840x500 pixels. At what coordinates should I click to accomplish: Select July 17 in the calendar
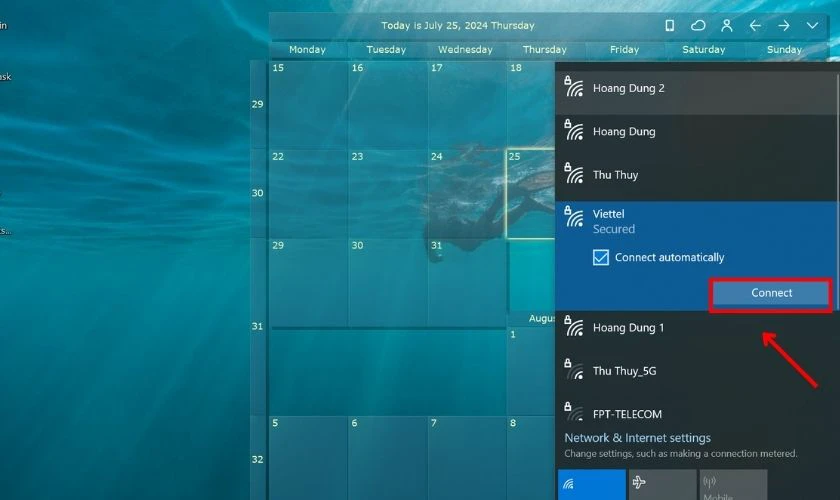click(x=467, y=104)
